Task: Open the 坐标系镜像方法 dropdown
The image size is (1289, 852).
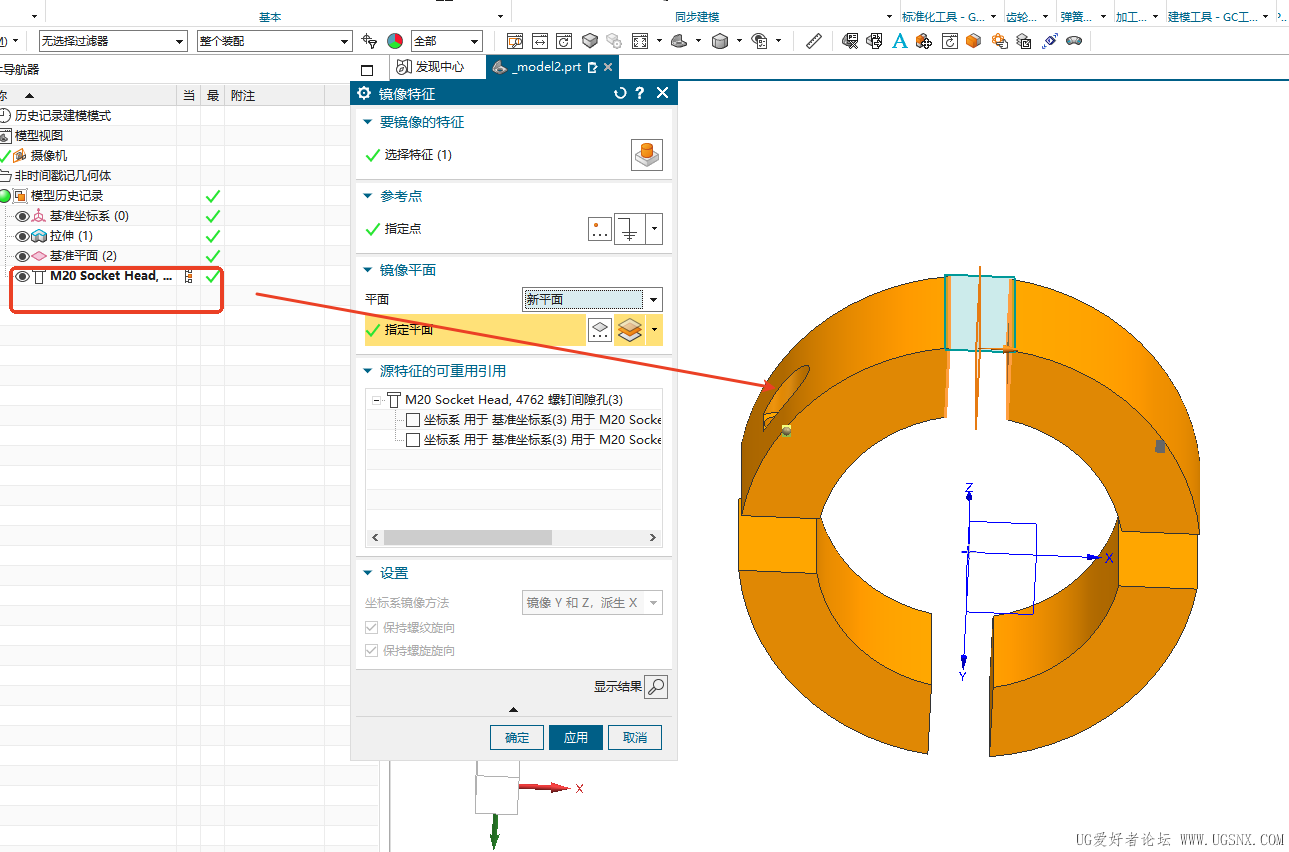Action: pyautogui.click(x=592, y=603)
